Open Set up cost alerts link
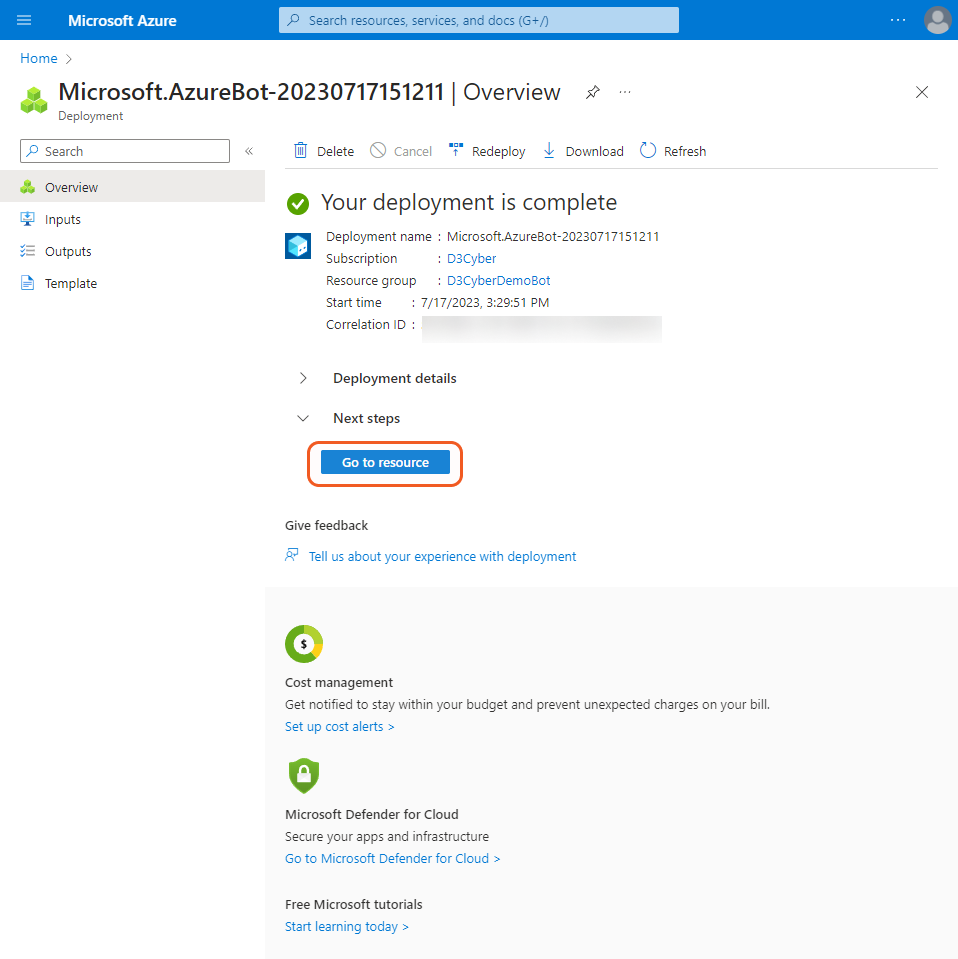 coord(340,727)
